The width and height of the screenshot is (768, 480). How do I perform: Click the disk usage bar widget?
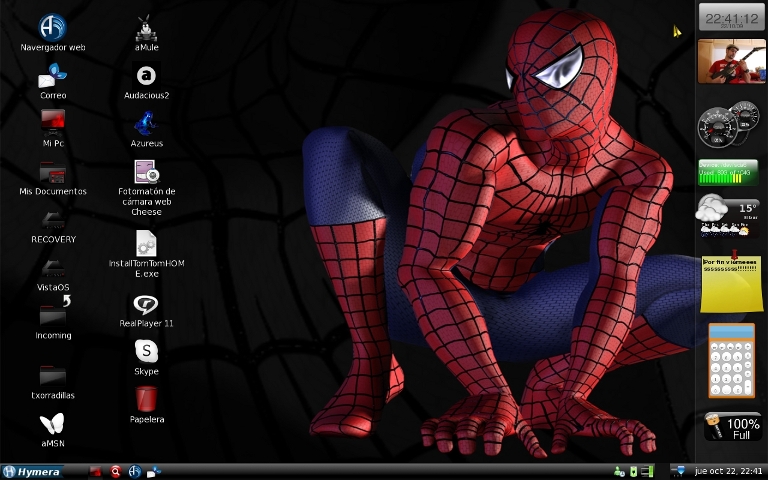coord(728,172)
